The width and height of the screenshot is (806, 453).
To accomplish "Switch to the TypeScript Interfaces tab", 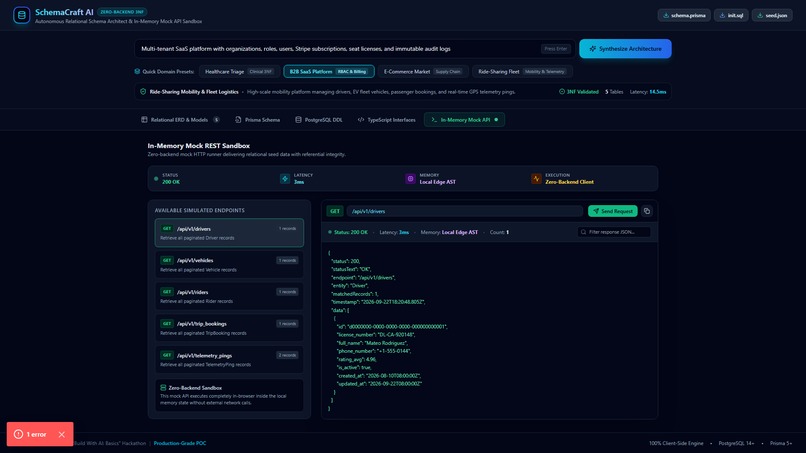I will [386, 120].
